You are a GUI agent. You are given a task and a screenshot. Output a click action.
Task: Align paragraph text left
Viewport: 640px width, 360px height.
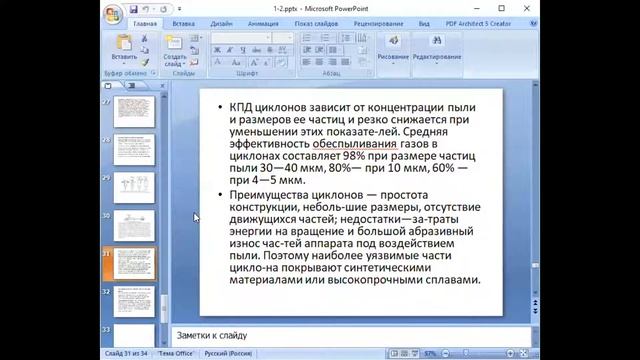(307, 62)
